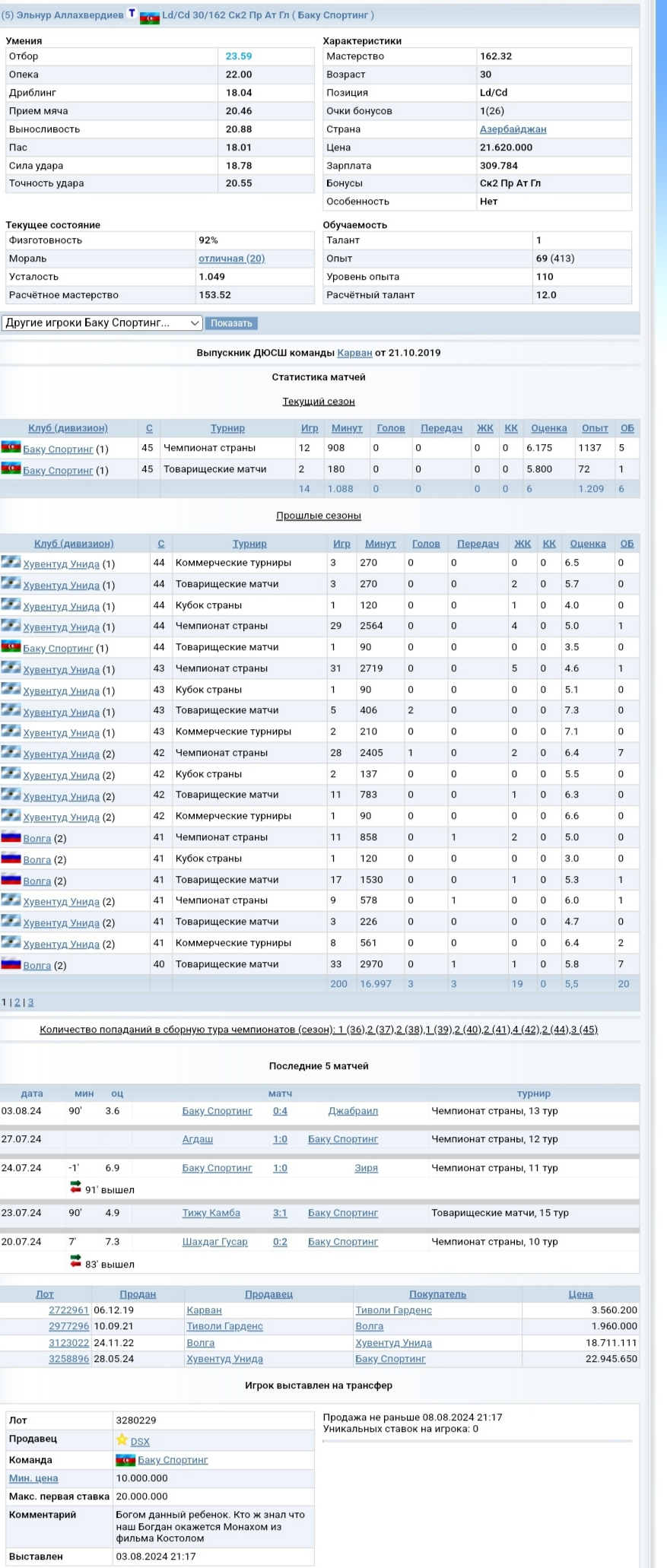Image resolution: width=667 pixels, height=1568 pixels.
Task: Open the 0:4 match score link
Action: (x=280, y=1111)
